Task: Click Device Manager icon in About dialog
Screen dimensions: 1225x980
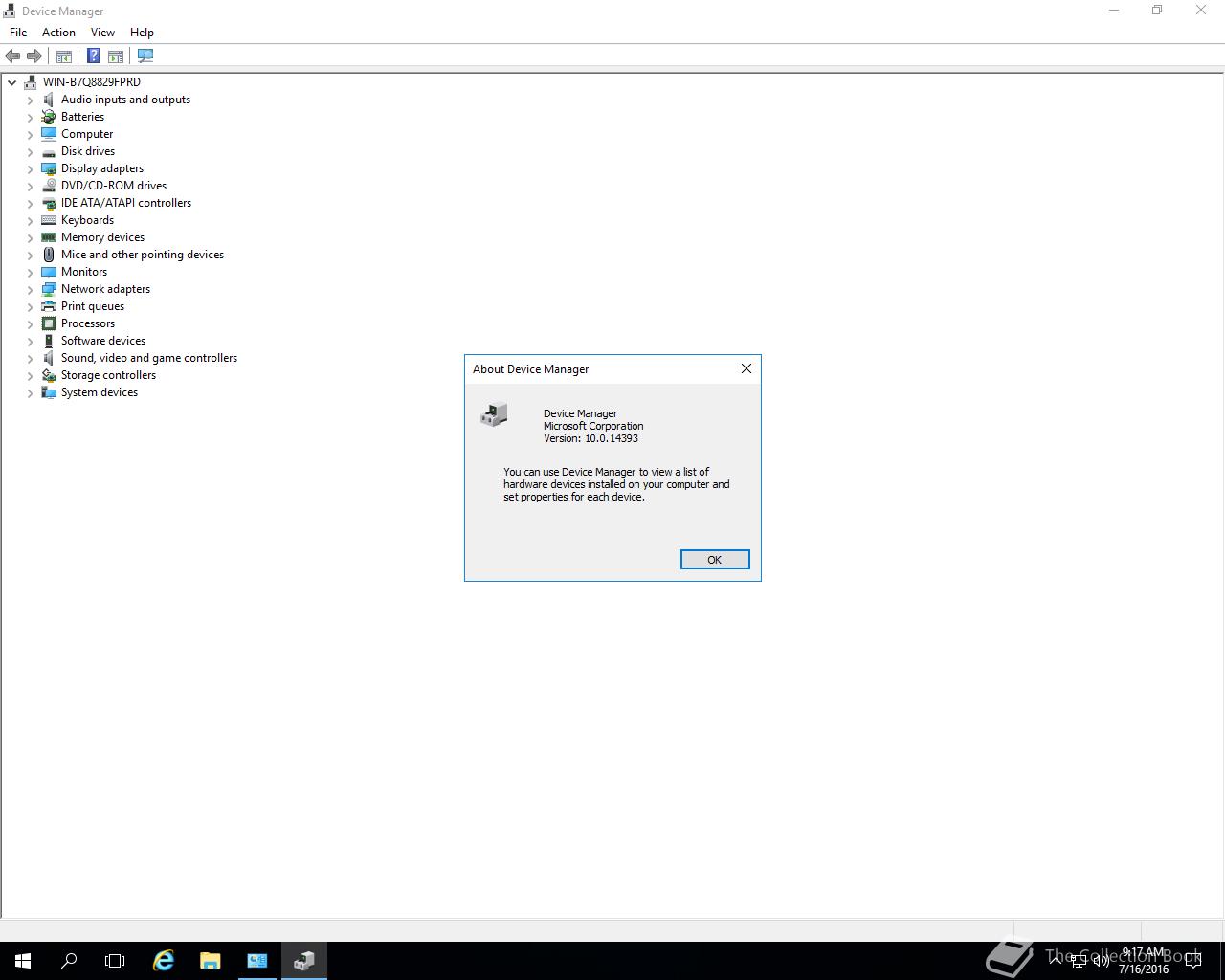Action: tap(494, 414)
